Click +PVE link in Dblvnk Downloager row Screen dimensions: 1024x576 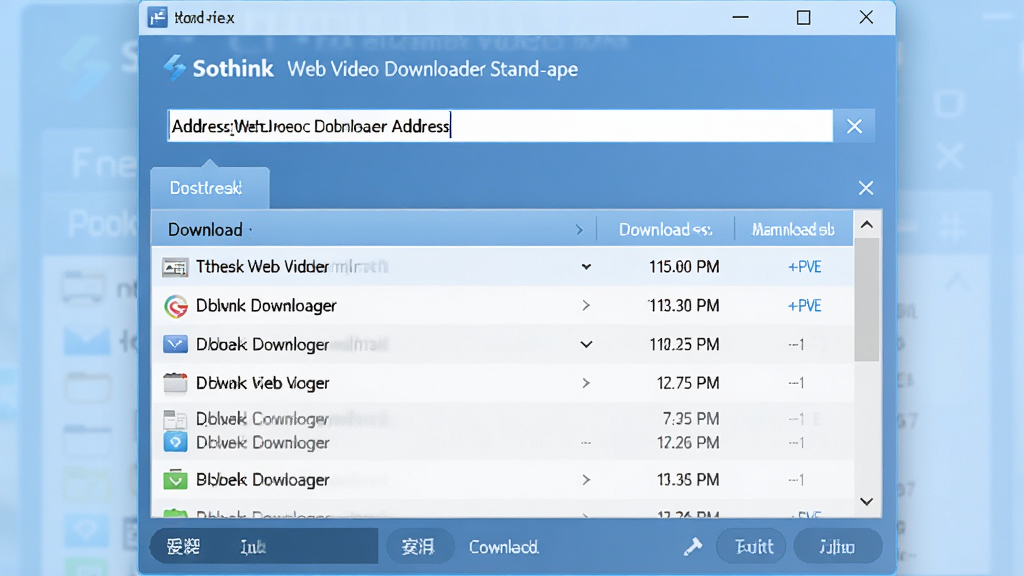(805, 306)
